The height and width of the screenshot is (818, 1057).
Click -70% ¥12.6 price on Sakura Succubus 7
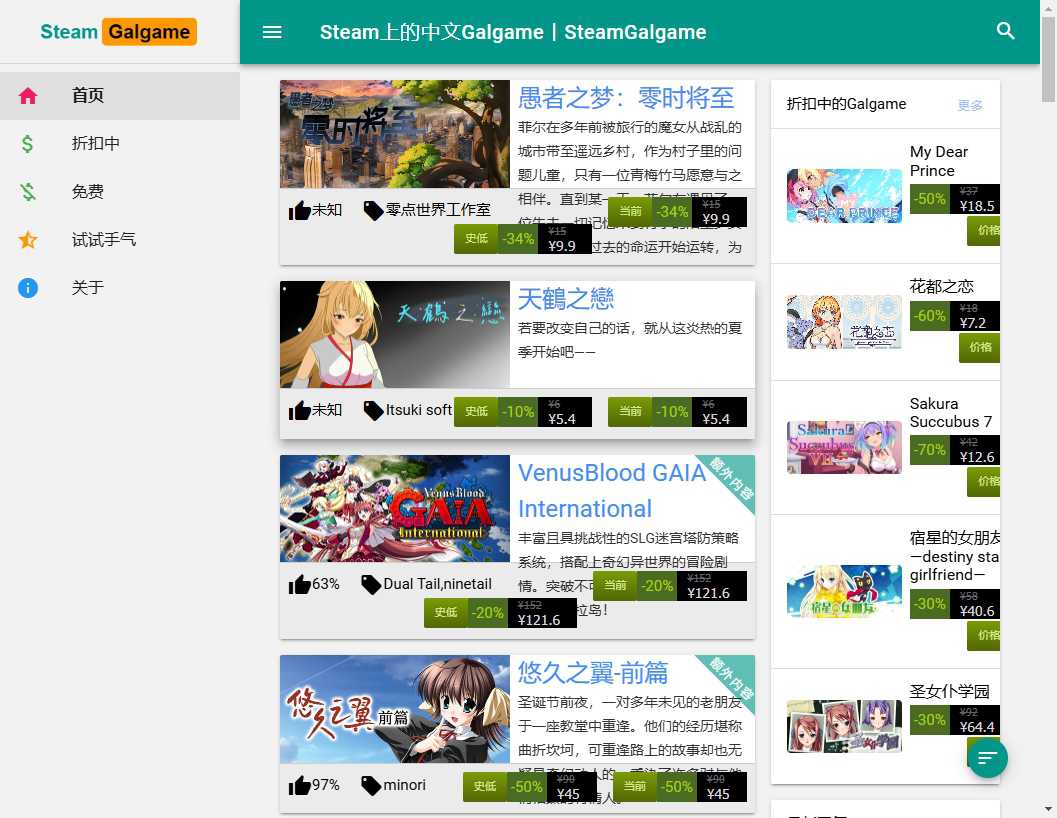click(x=955, y=450)
